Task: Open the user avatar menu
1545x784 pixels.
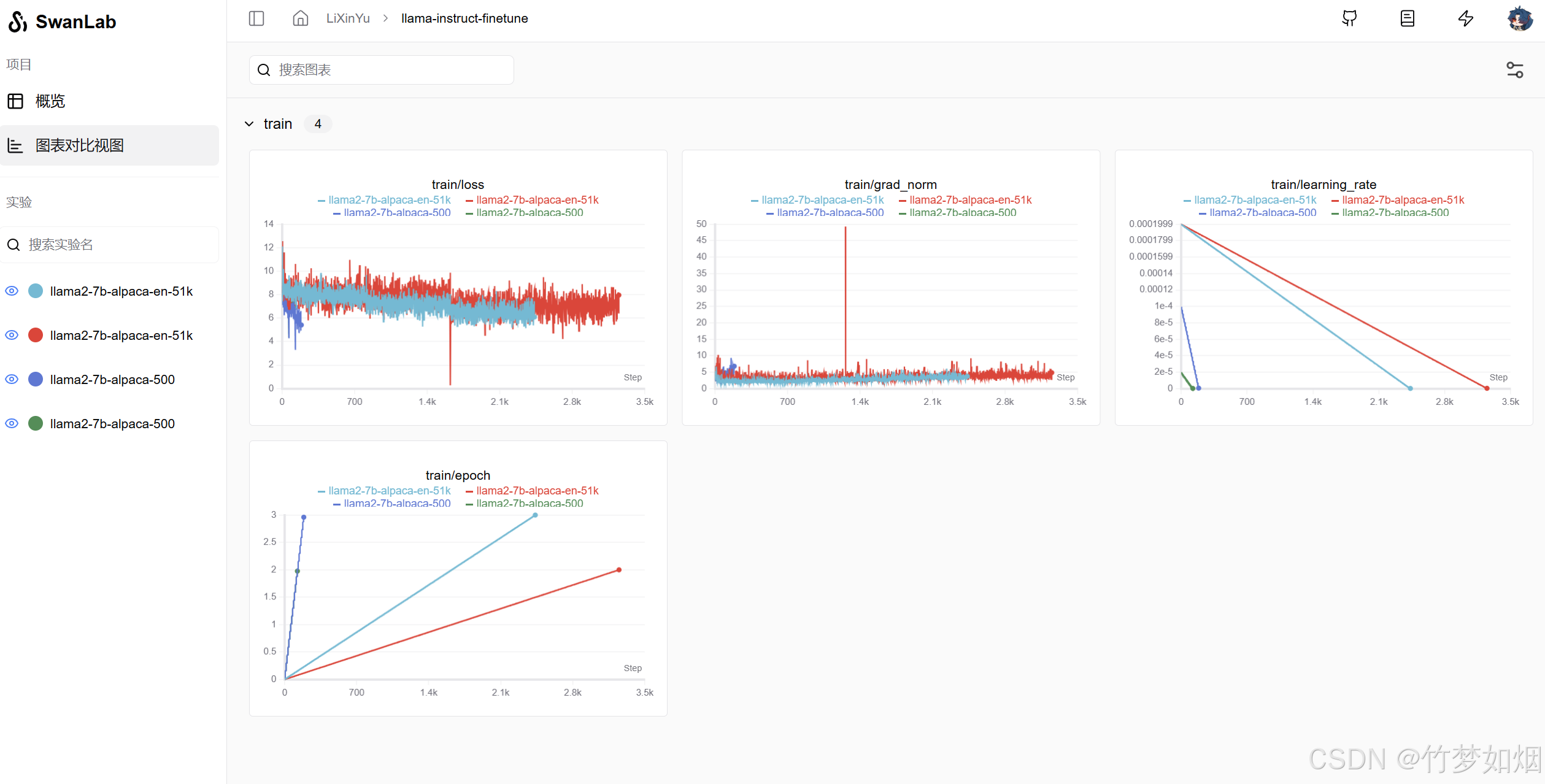Action: tap(1520, 18)
